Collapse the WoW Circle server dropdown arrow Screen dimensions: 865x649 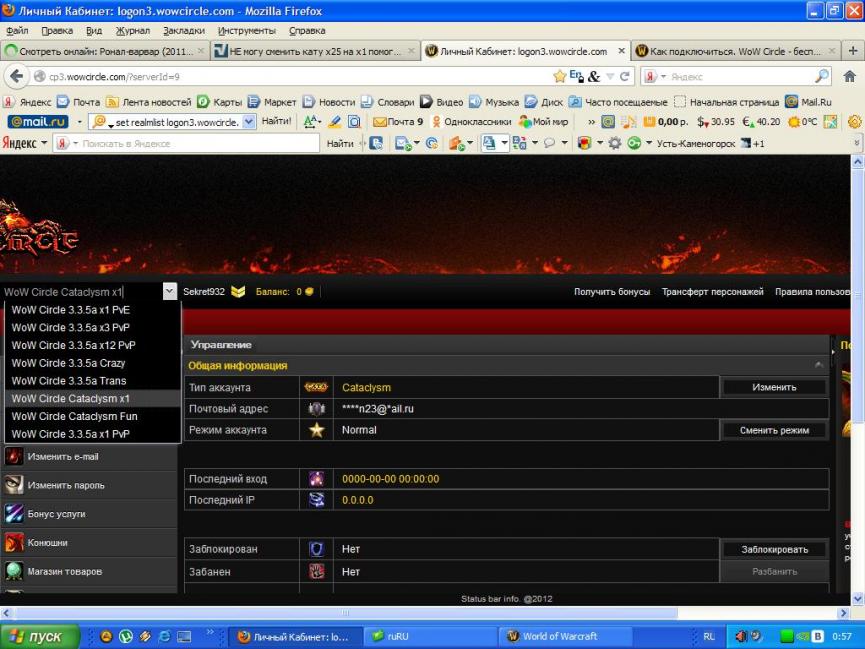click(x=169, y=292)
